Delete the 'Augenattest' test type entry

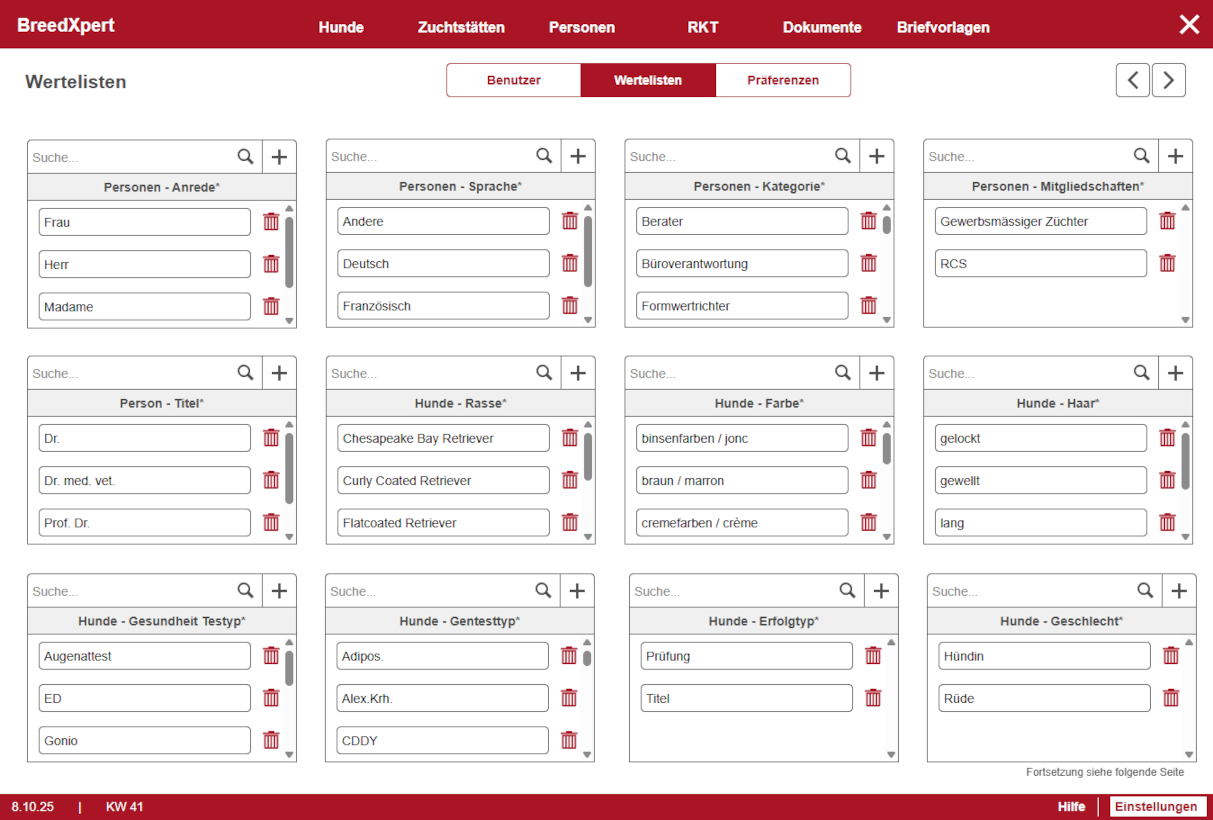271,656
